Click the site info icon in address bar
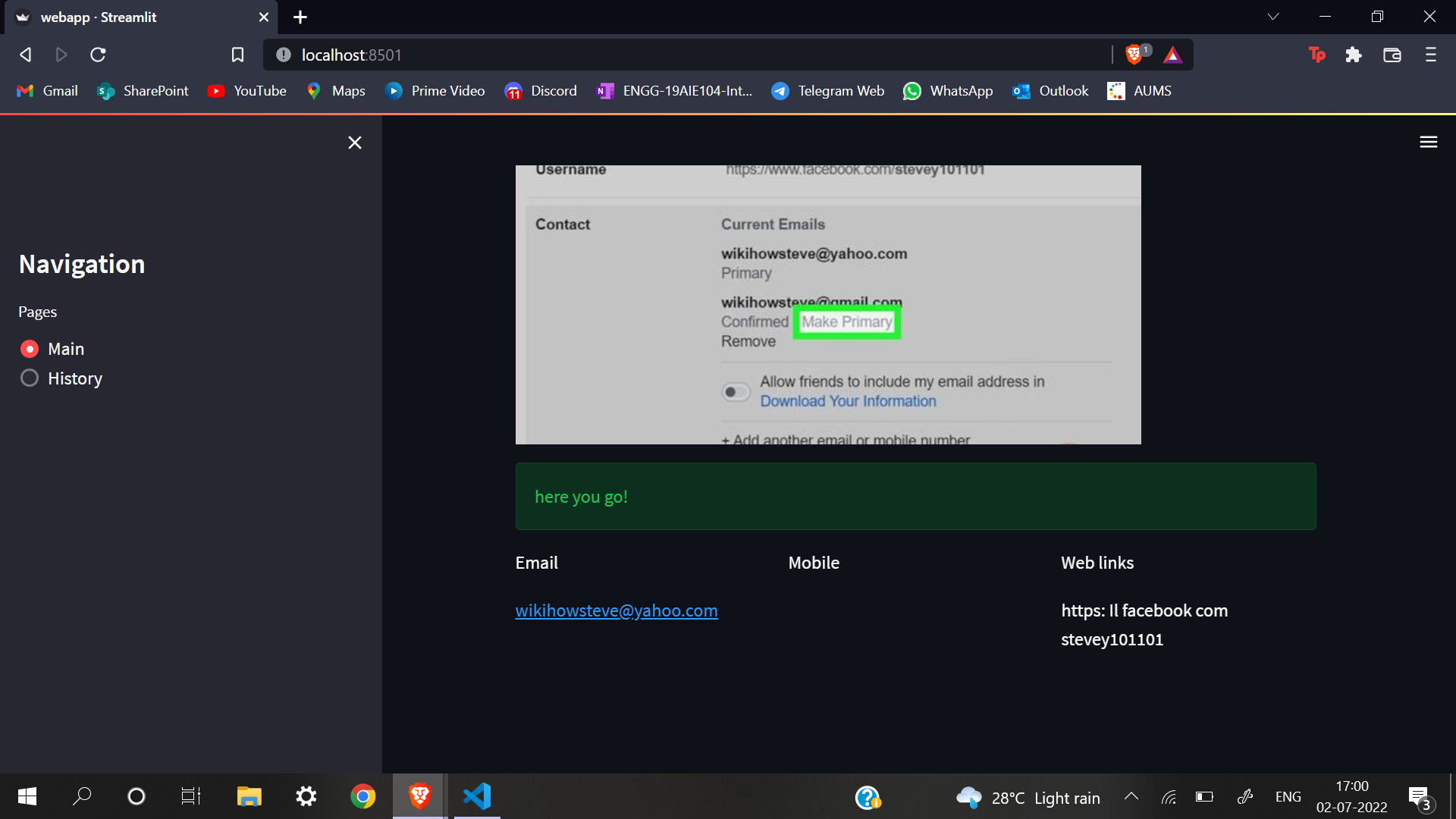 (284, 55)
